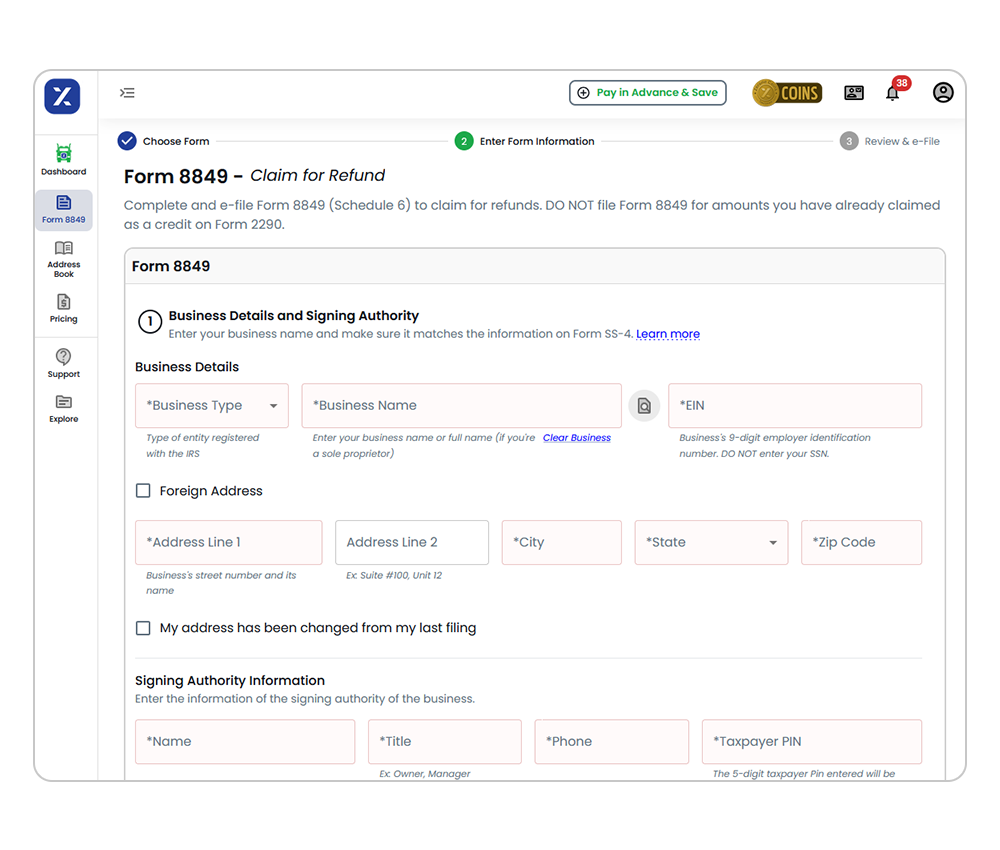The image size is (1000, 850).
Task: Select Support in the sidebar
Action: [63, 363]
